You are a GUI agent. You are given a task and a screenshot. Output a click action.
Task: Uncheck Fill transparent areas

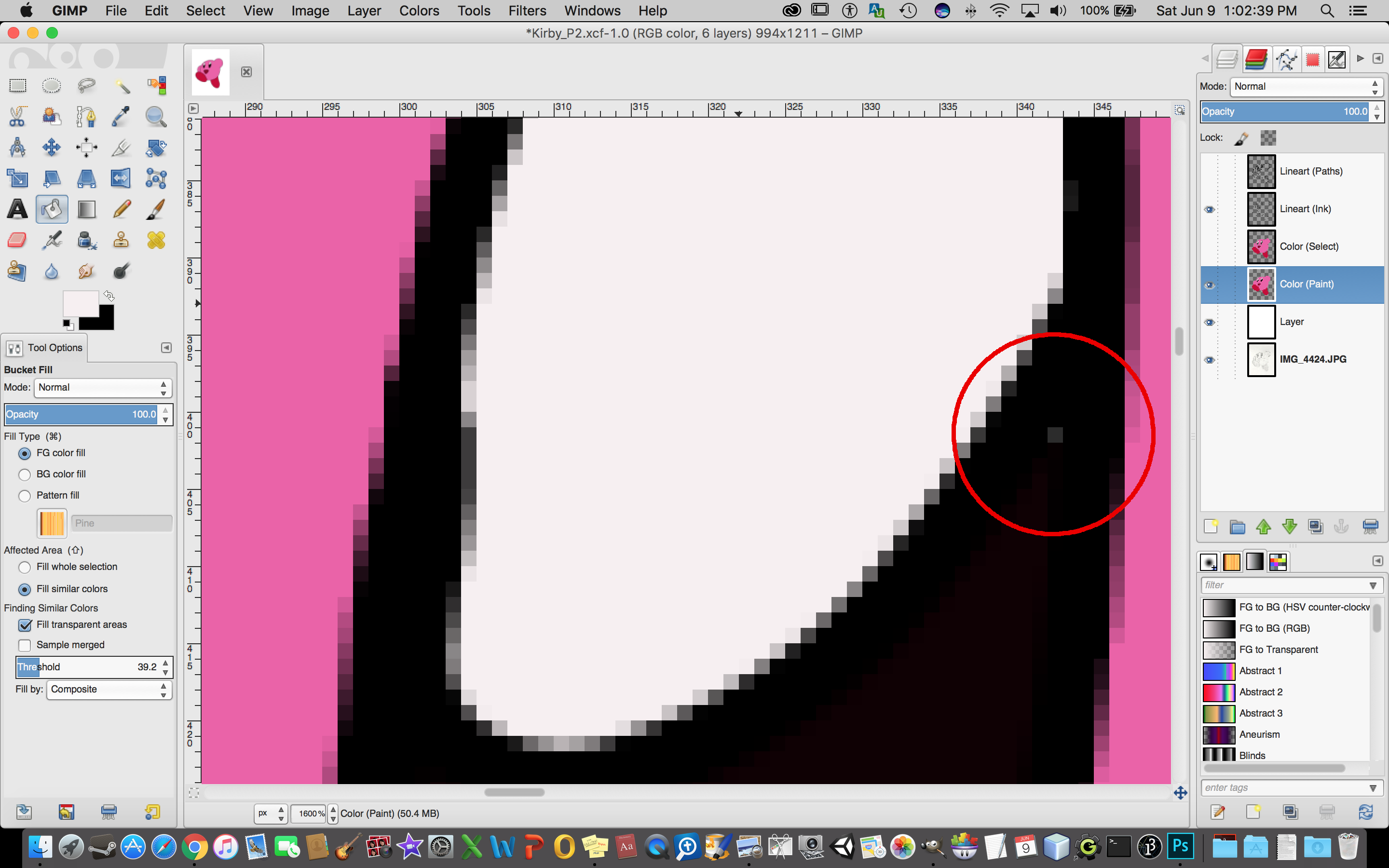tap(25, 625)
